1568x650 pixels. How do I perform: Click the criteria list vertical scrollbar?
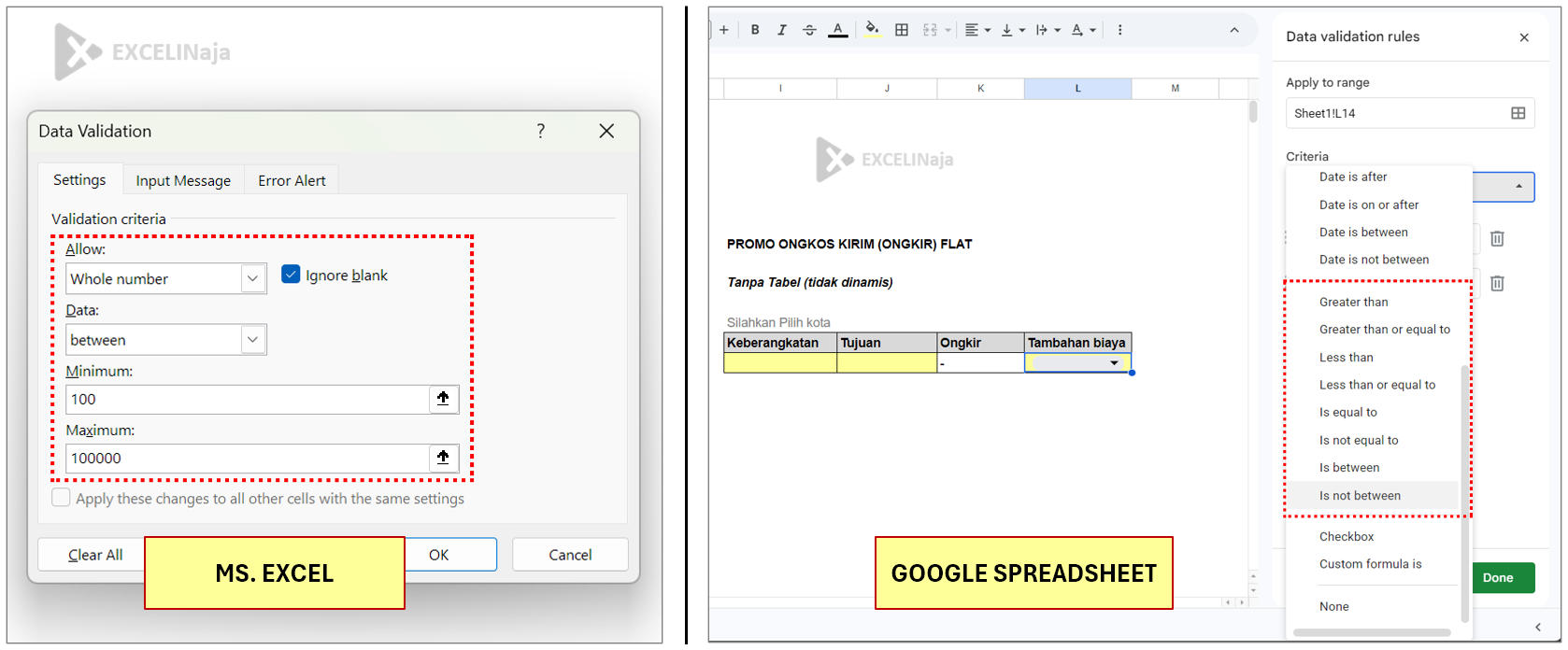coord(1464,493)
